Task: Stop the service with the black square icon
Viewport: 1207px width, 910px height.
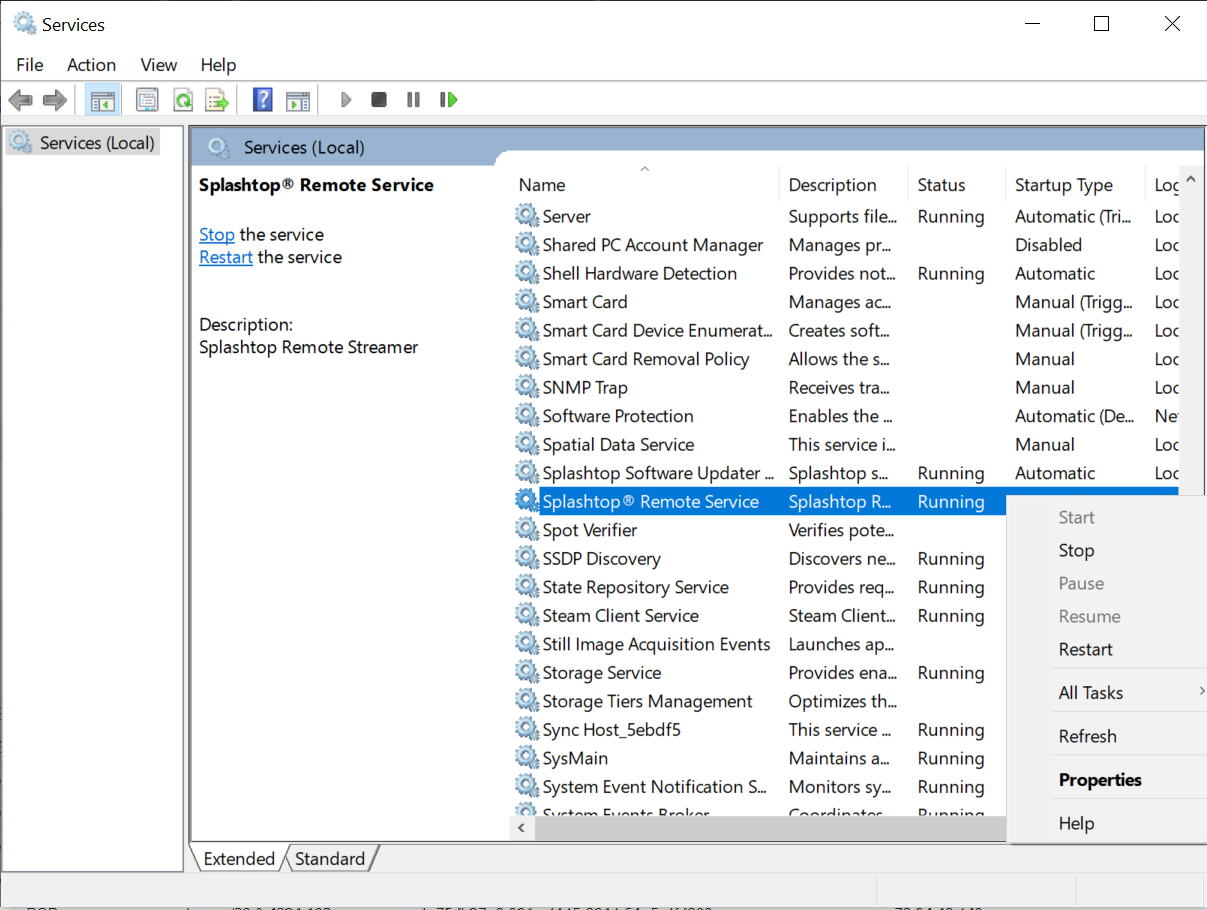Action: pyautogui.click(x=379, y=99)
